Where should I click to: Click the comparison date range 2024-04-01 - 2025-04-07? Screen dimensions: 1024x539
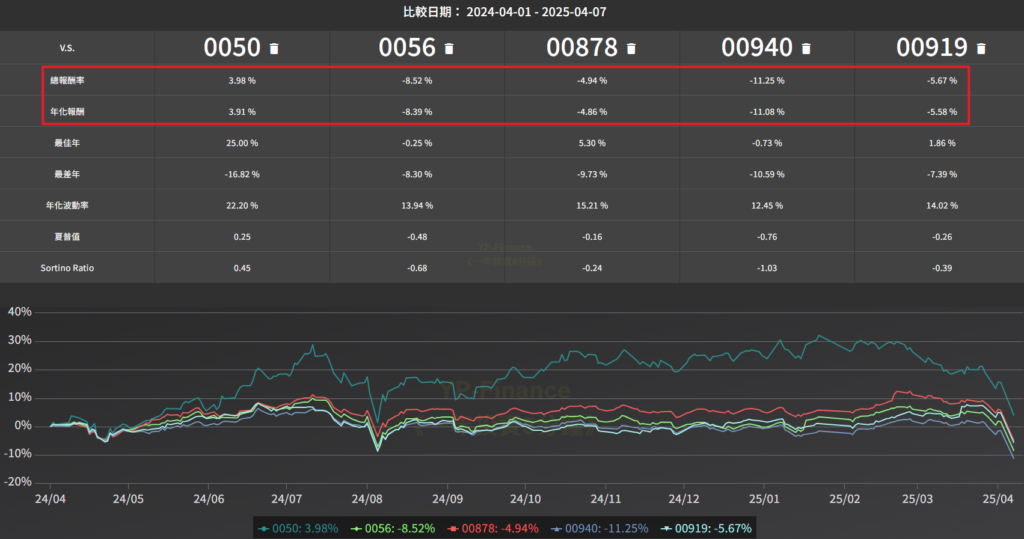(x=536, y=12)
